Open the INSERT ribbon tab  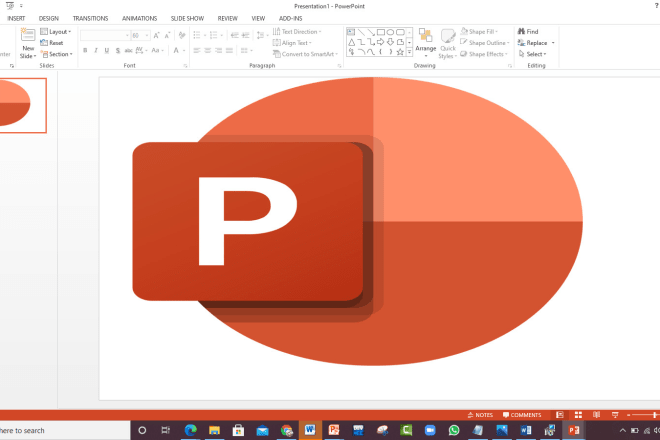point(16,19)
